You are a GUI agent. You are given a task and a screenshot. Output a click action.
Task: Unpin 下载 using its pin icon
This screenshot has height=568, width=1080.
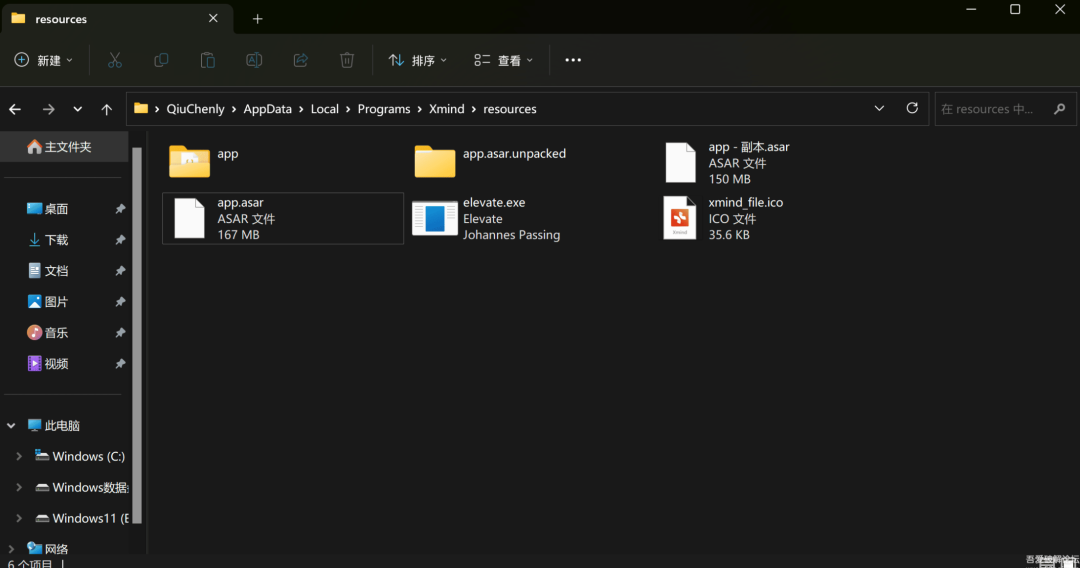pos(120,240)
